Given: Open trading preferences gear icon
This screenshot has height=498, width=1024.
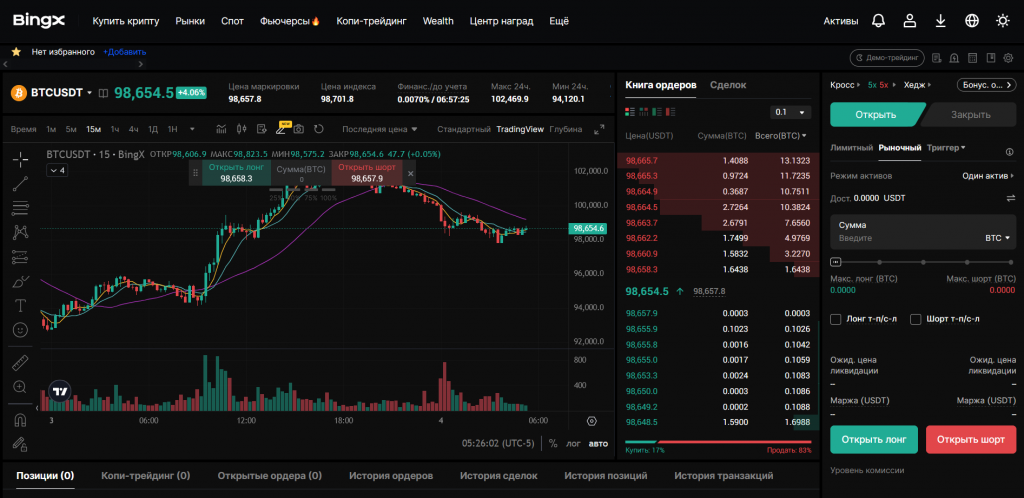Looking at the screenshot, I should 1008,58.
